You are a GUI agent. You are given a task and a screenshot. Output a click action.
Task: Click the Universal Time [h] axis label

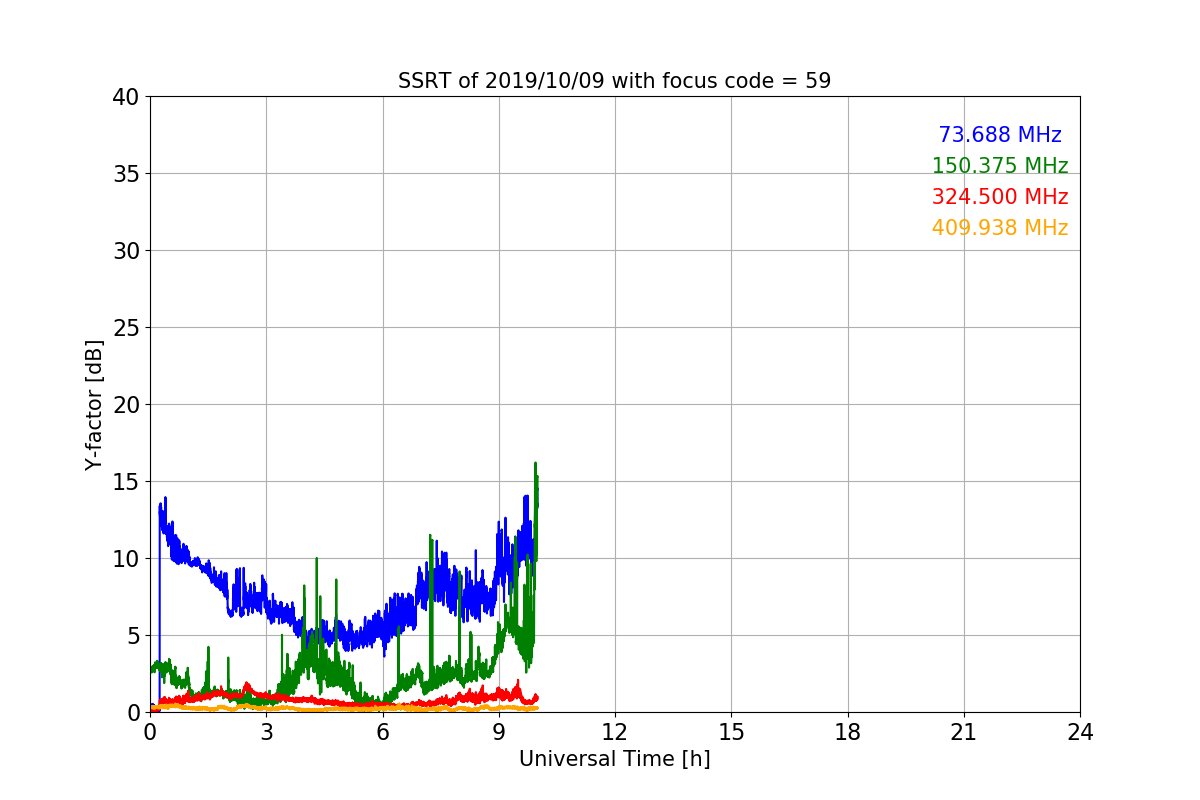click(614, 759)
